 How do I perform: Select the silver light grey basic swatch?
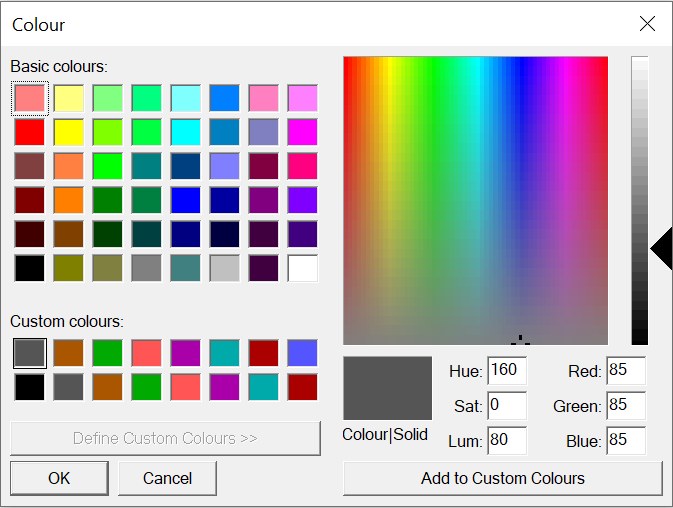tap(224, 268)
